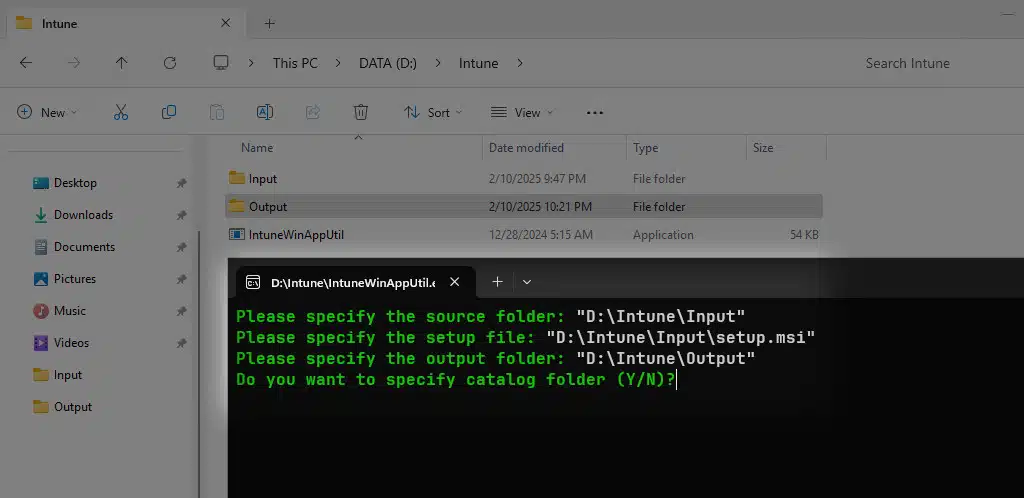The height and width of the screenshot is (498, 1024).
Task: Click the Rename icon in the toolbar
Action: click(264, 112)
